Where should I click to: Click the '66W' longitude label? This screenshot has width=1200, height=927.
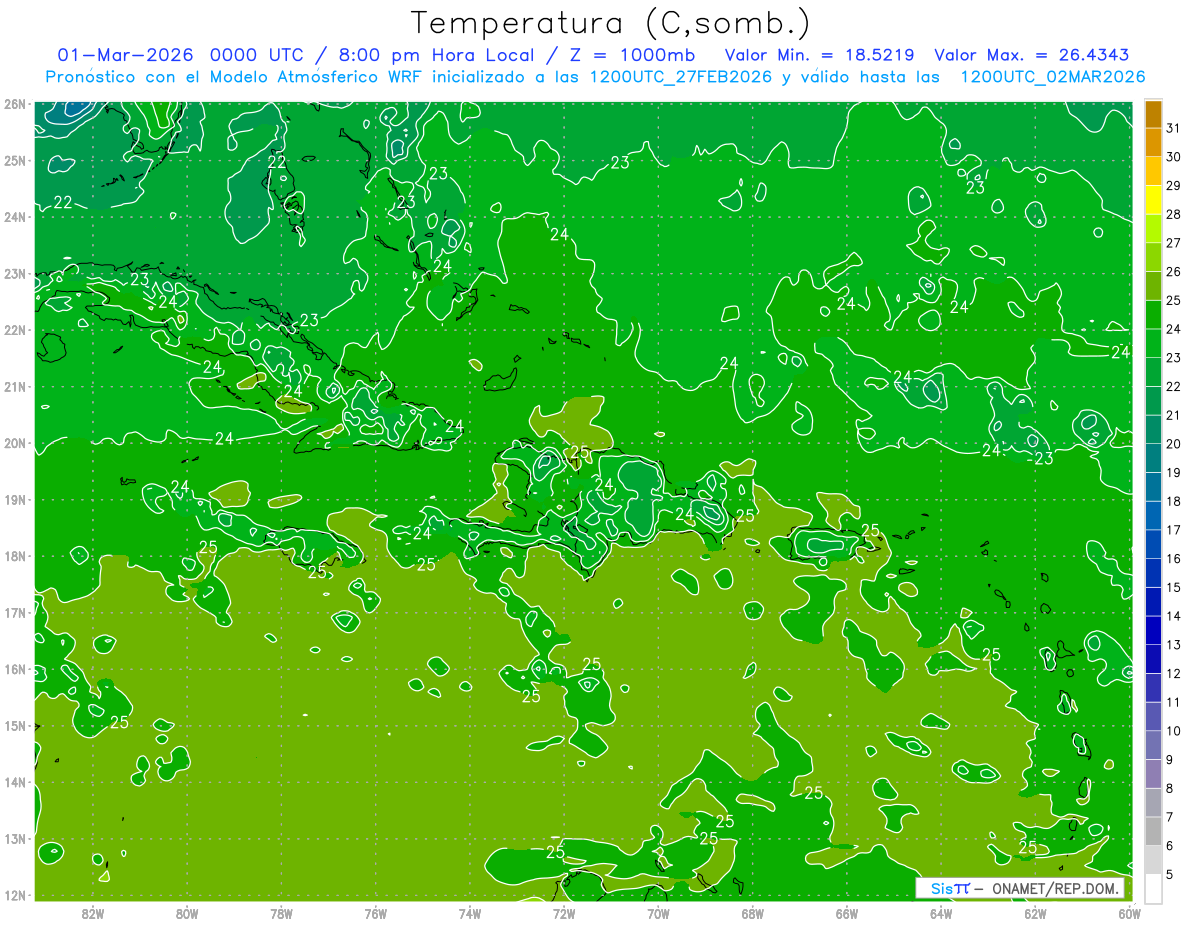pos(847,913)
